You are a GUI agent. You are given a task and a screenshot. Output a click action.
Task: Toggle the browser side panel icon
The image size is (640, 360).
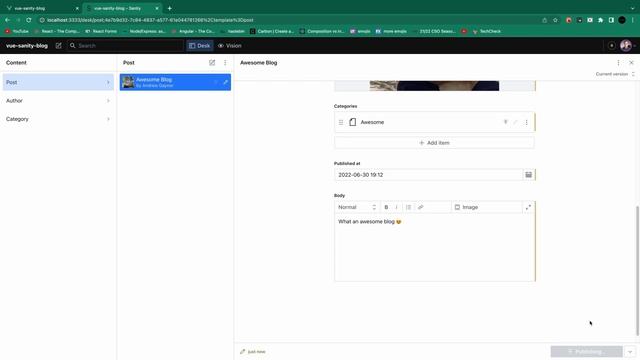point(611,20)
